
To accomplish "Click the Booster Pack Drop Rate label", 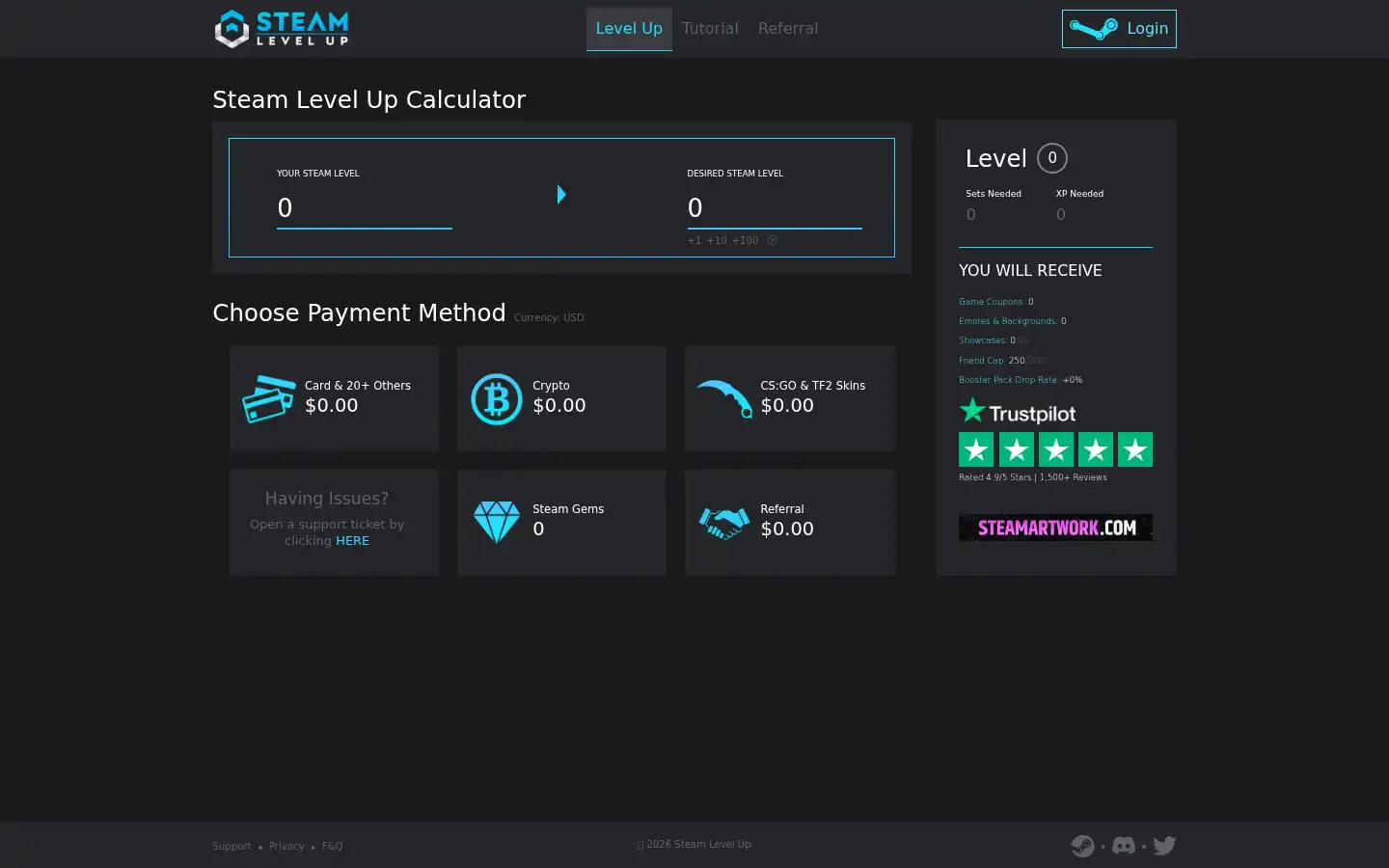I will pos(1008,380).
